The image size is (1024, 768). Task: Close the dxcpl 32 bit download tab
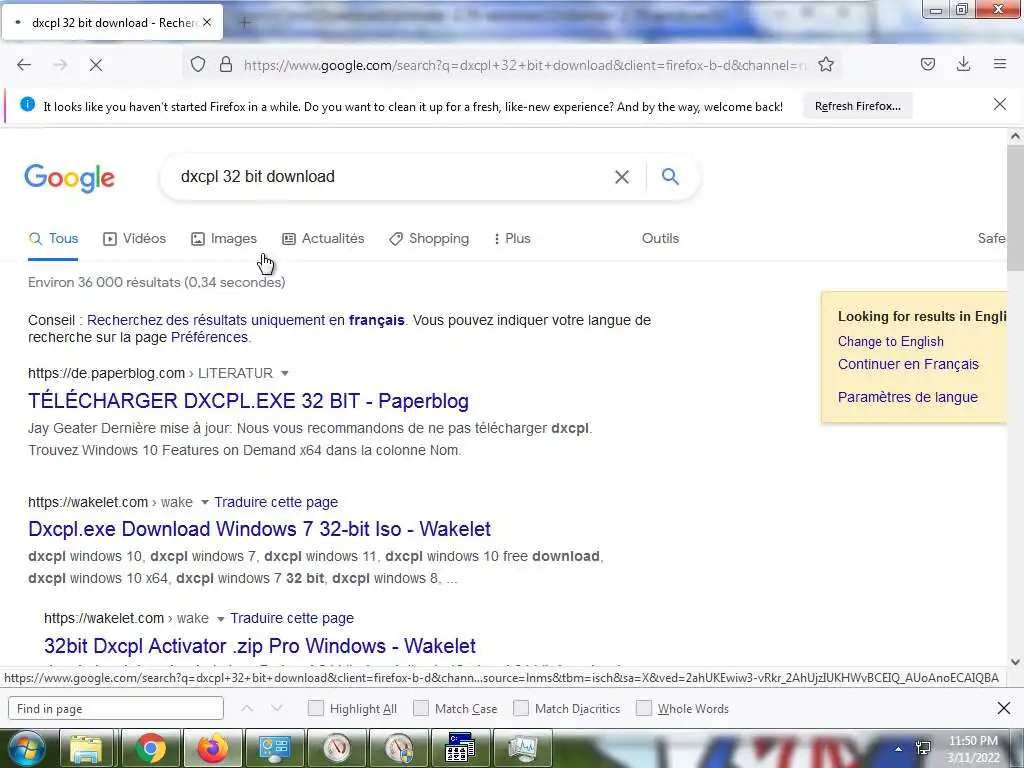(x=207, y=22)
